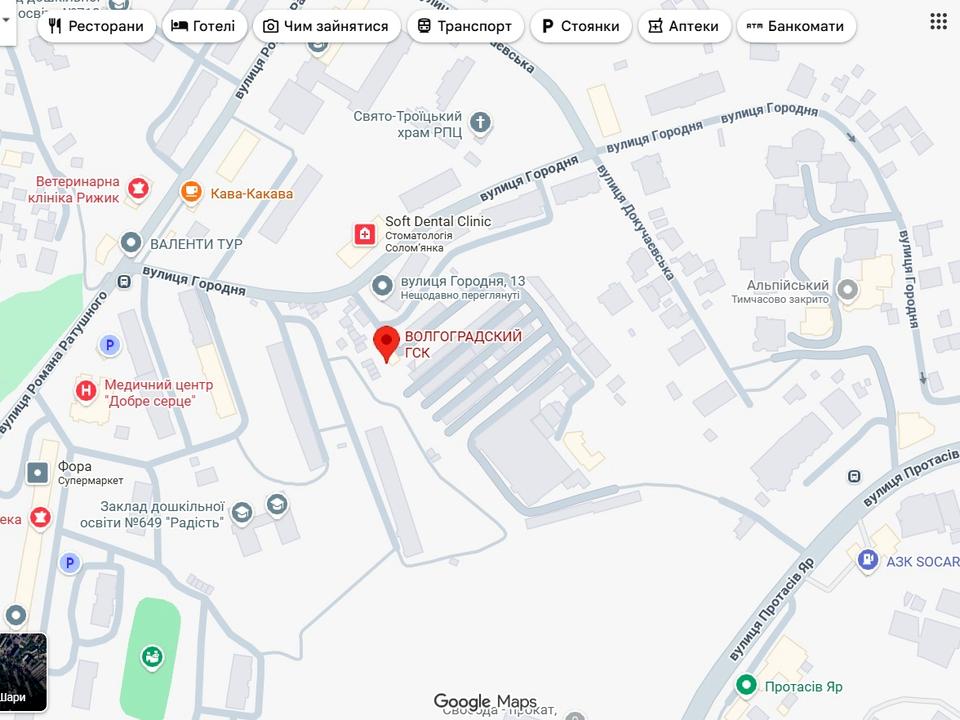Click the red ВОЛГОГРАДСКИЙ ГСК location pin
The height and width of the screenshot is (720, 960).
386,344
